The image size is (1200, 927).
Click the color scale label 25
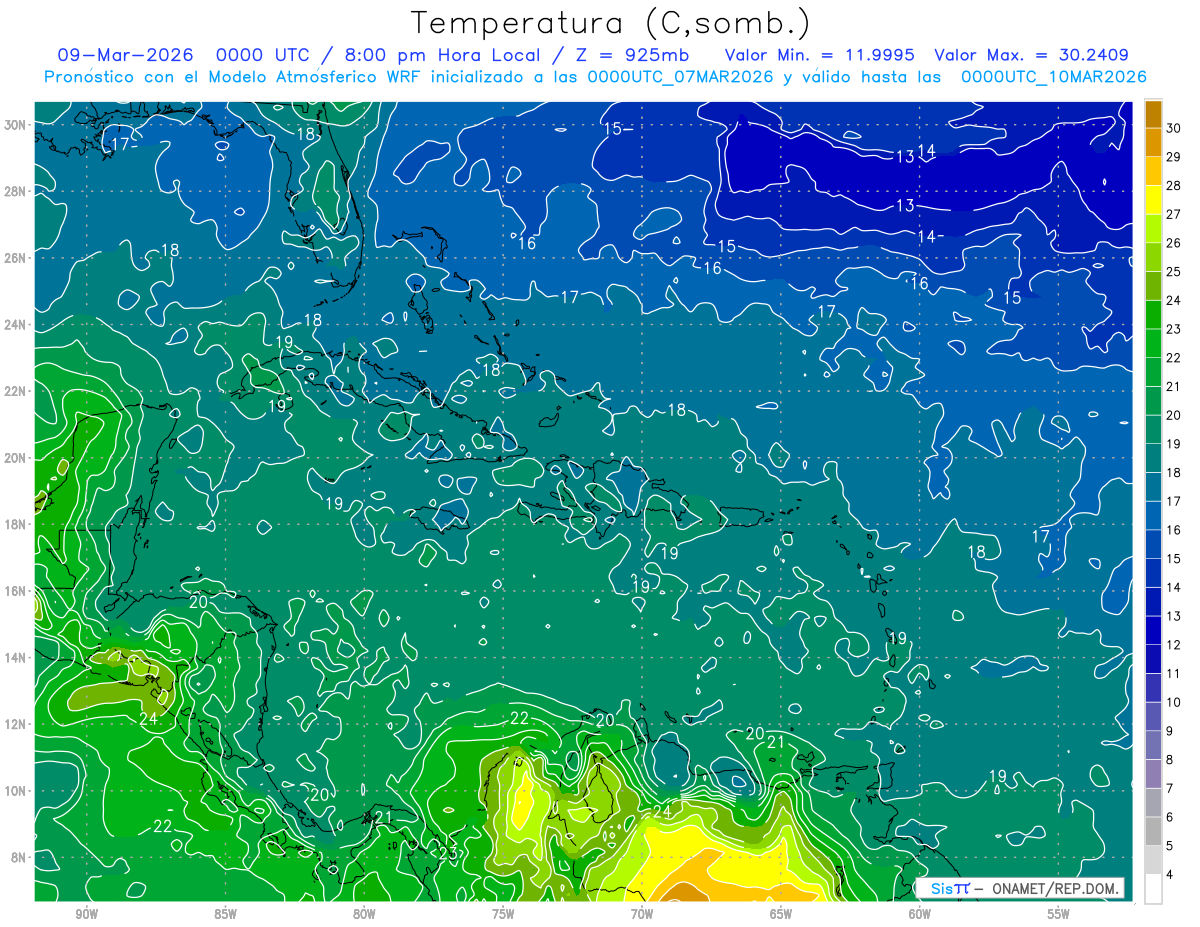coord(1174,271)
